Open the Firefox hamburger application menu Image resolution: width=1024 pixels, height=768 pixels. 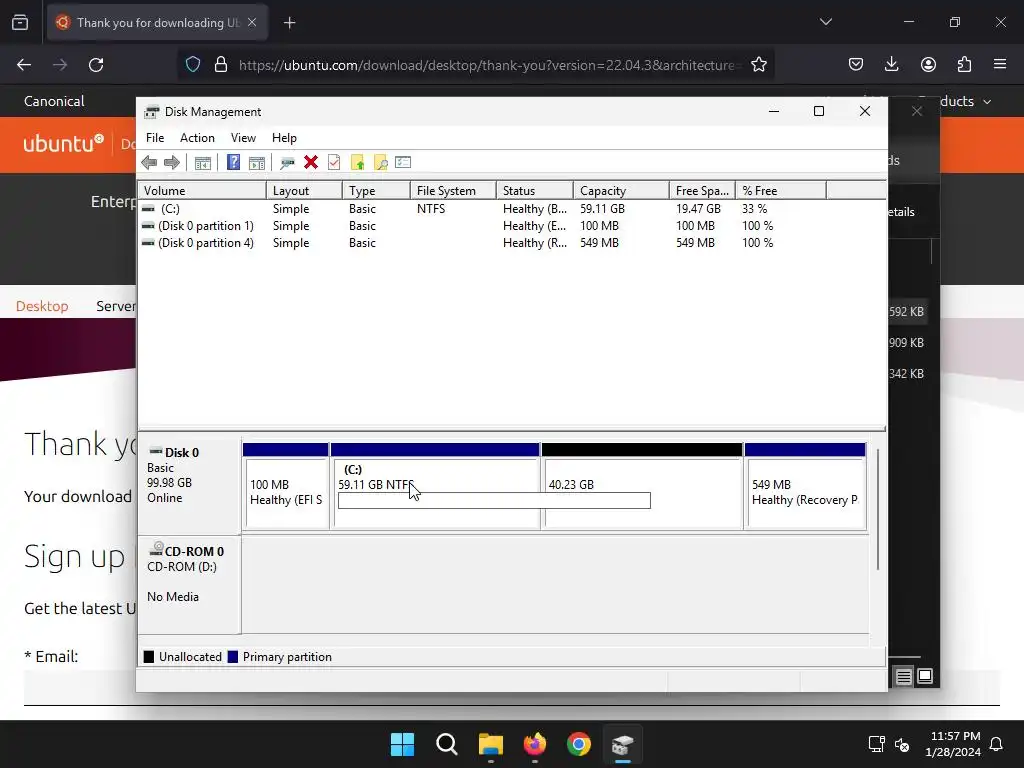pos(1000,65)
